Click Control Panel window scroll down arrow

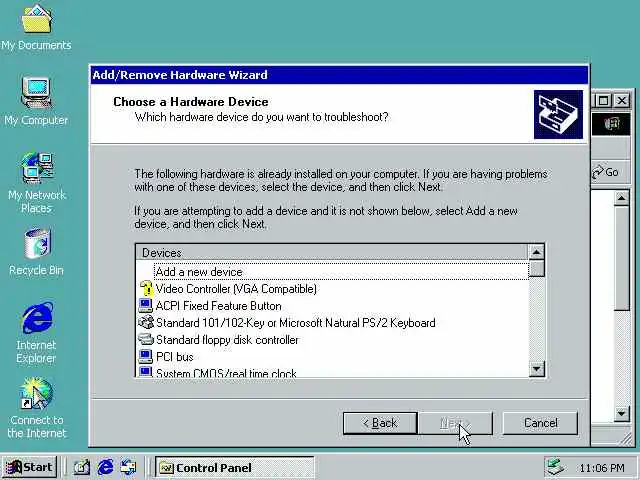(x=622, y=414)
